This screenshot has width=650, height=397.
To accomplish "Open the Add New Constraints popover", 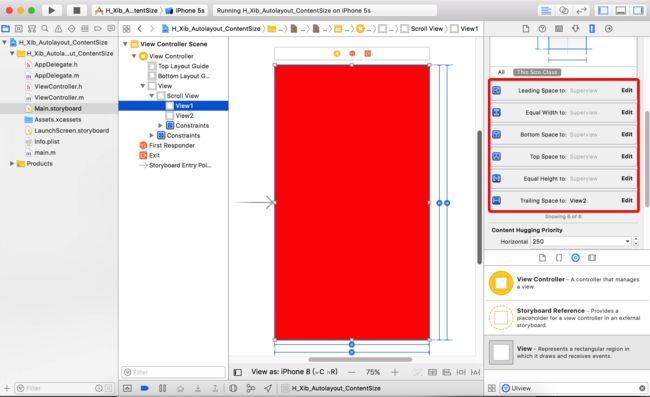I will 461,372.
